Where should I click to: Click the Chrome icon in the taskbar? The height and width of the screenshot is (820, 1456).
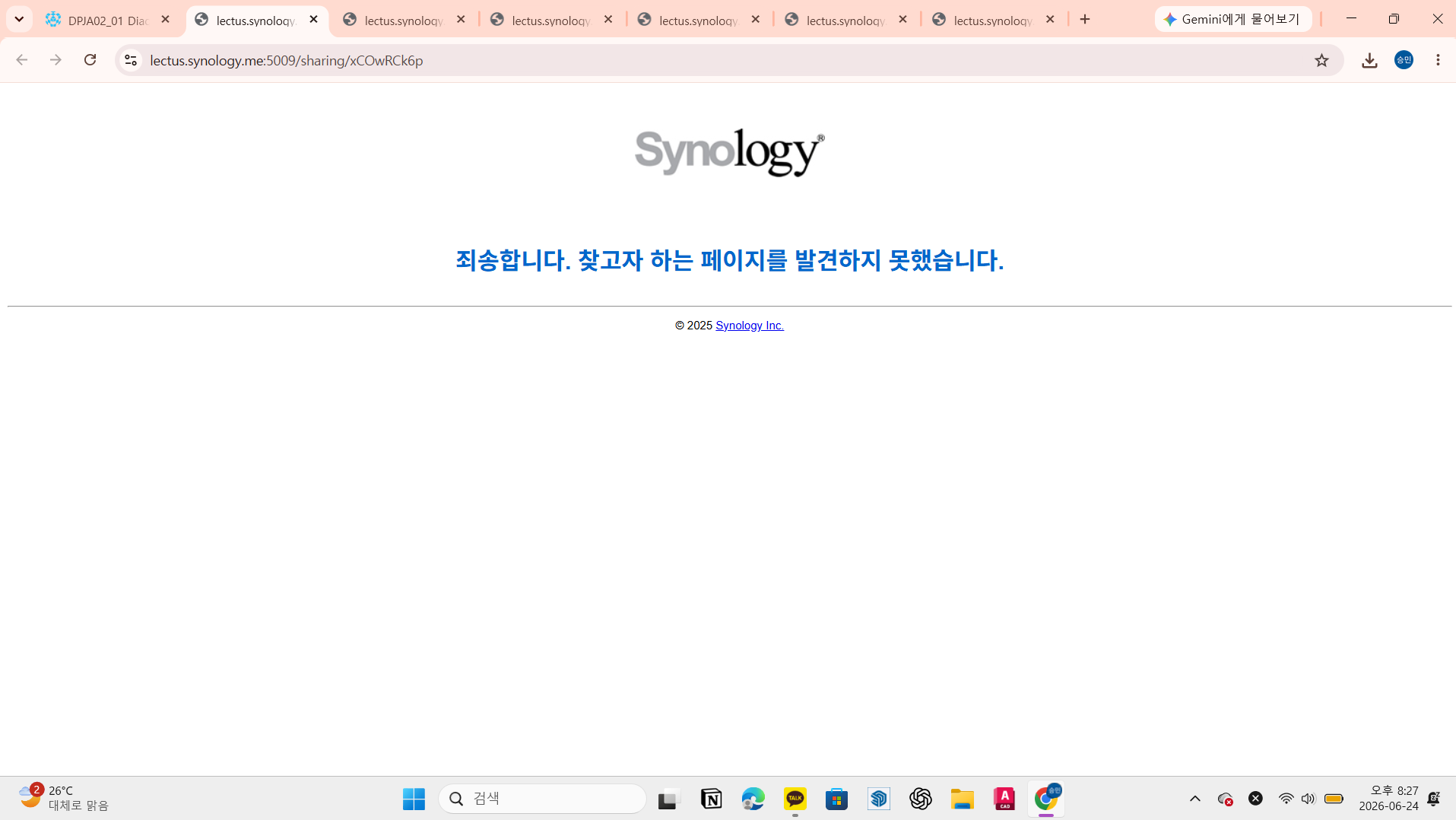[1046, 799]
